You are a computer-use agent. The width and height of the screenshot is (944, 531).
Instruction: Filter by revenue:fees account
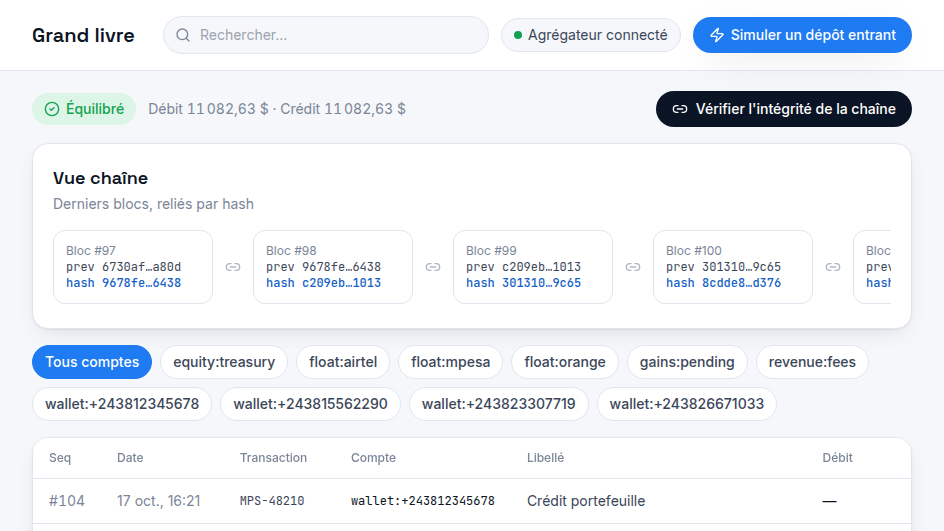pyautogui.click(x=812, y=362)
